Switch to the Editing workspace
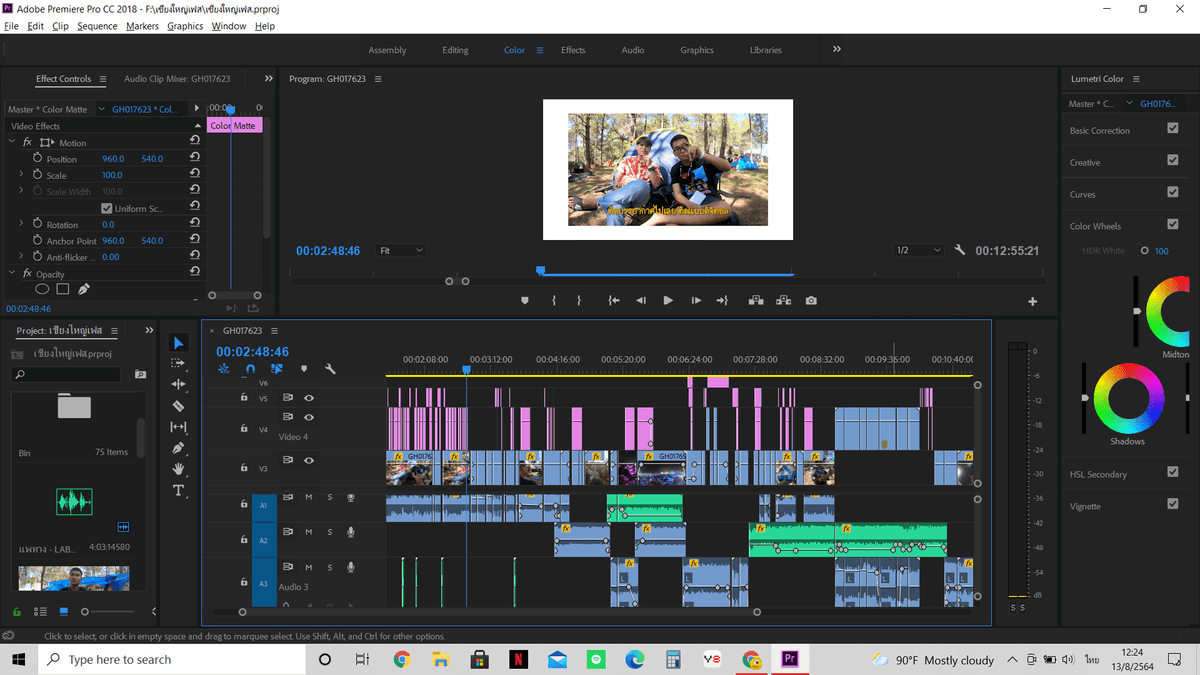This screenshot has width=1200, height=675. tap(455, 50)
